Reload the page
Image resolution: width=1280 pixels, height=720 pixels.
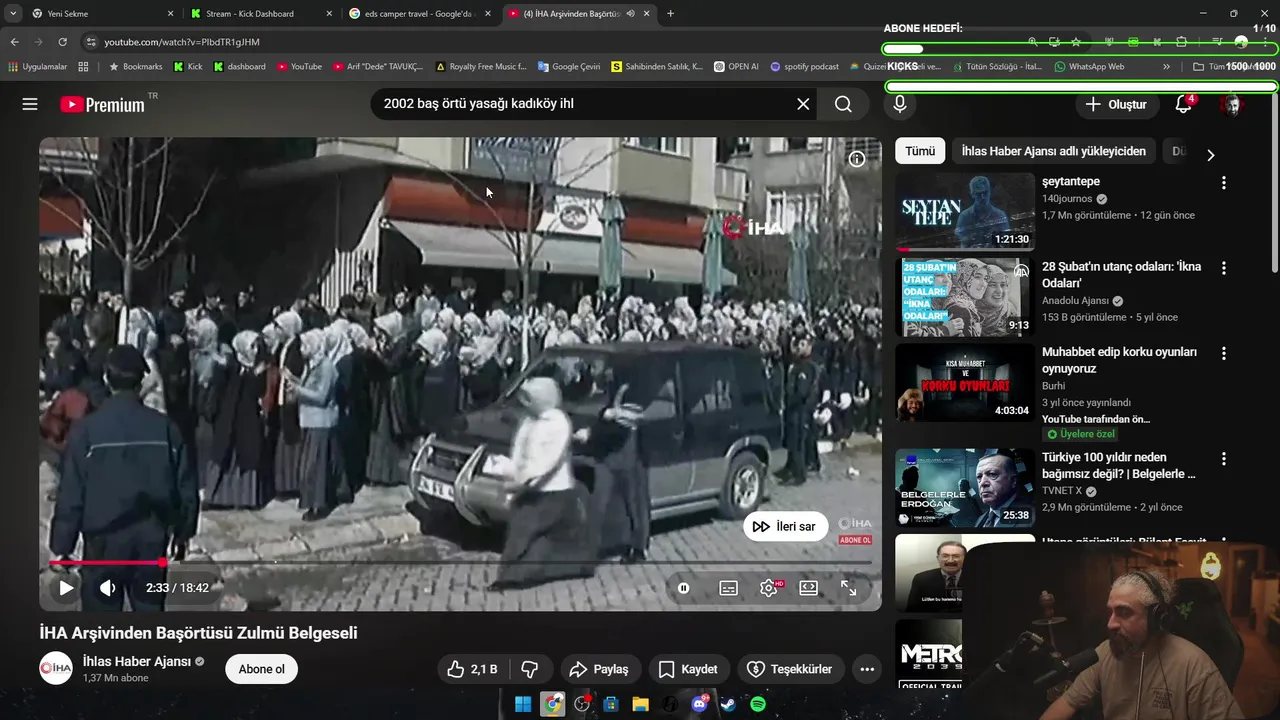pos(63,42)
